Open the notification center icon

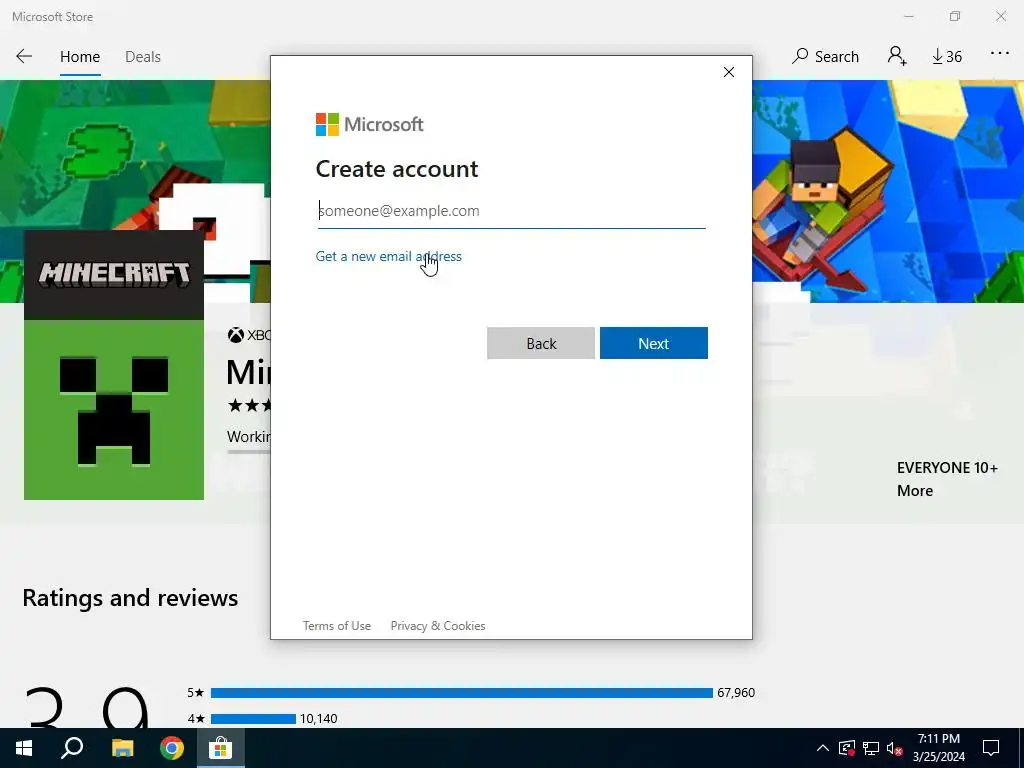[991, 748]
